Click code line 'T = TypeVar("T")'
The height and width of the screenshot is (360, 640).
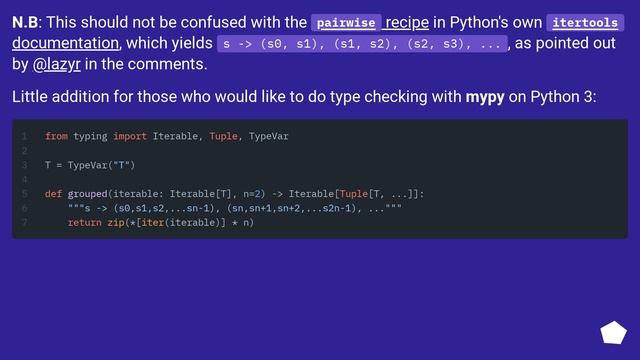90,165
